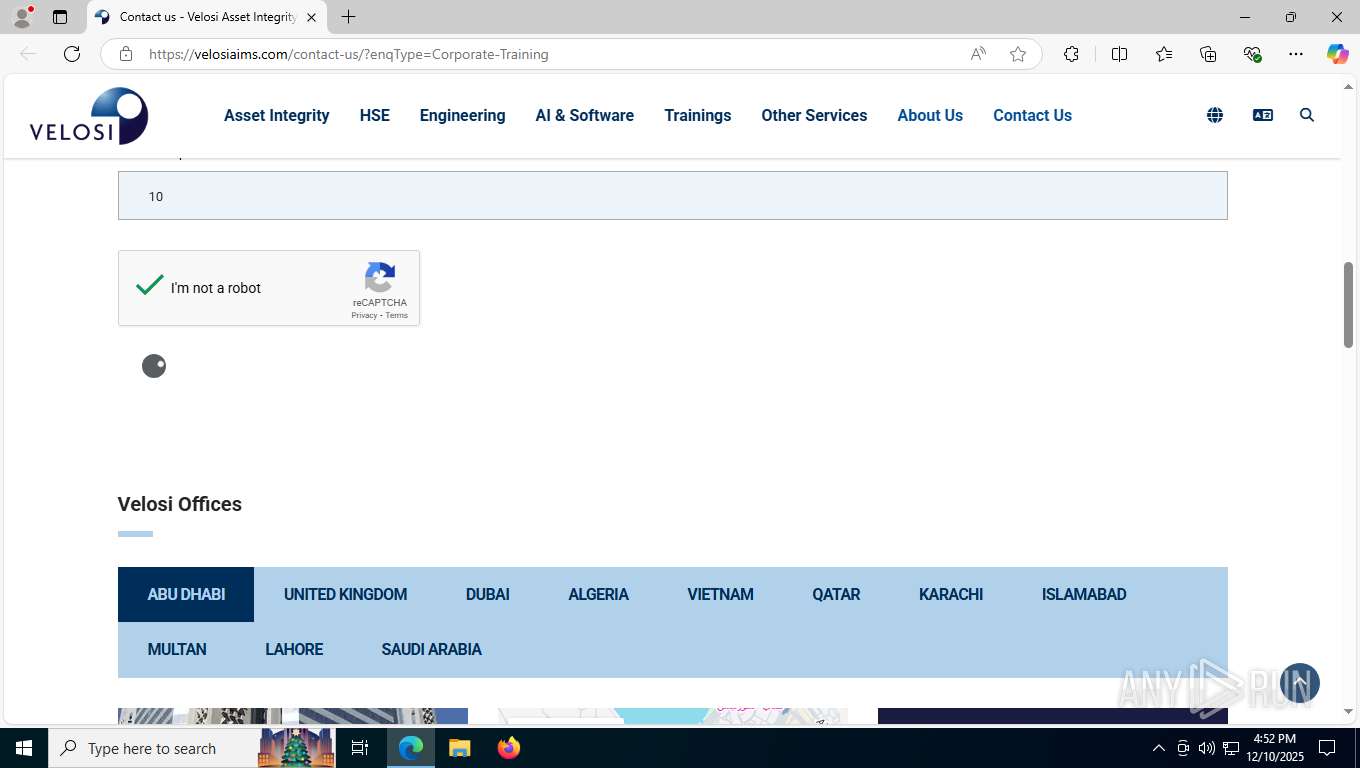Image resolution: width=1360 pixels, height=768 pixels.
Task: Open Task View on taskbar
Action: click(x=360, y=748)
